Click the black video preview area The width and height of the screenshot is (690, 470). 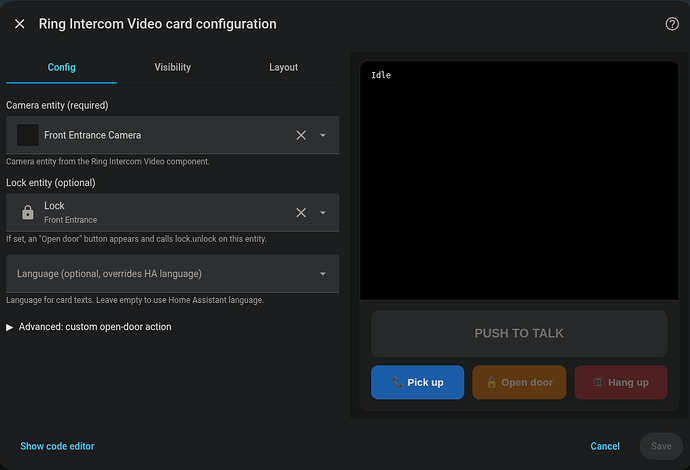[519, 180]
